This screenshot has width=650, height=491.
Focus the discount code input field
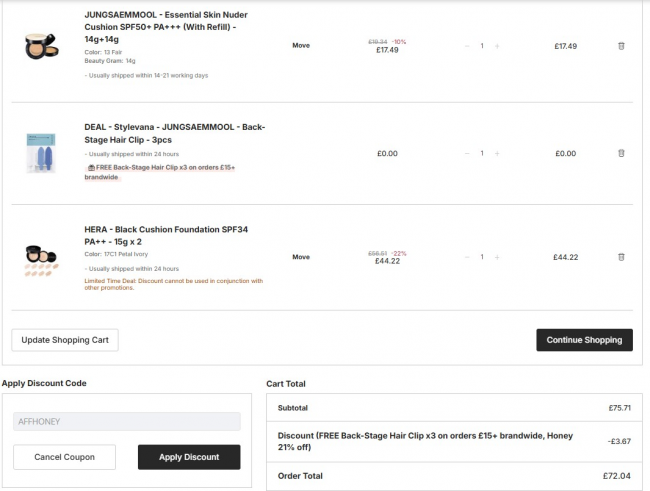coord(127,422)
